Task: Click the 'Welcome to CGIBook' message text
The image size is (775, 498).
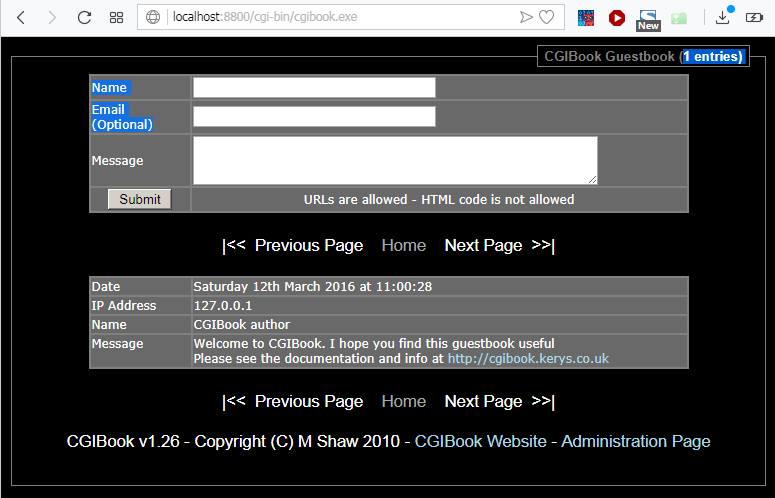Action: [x=374, y=343]
